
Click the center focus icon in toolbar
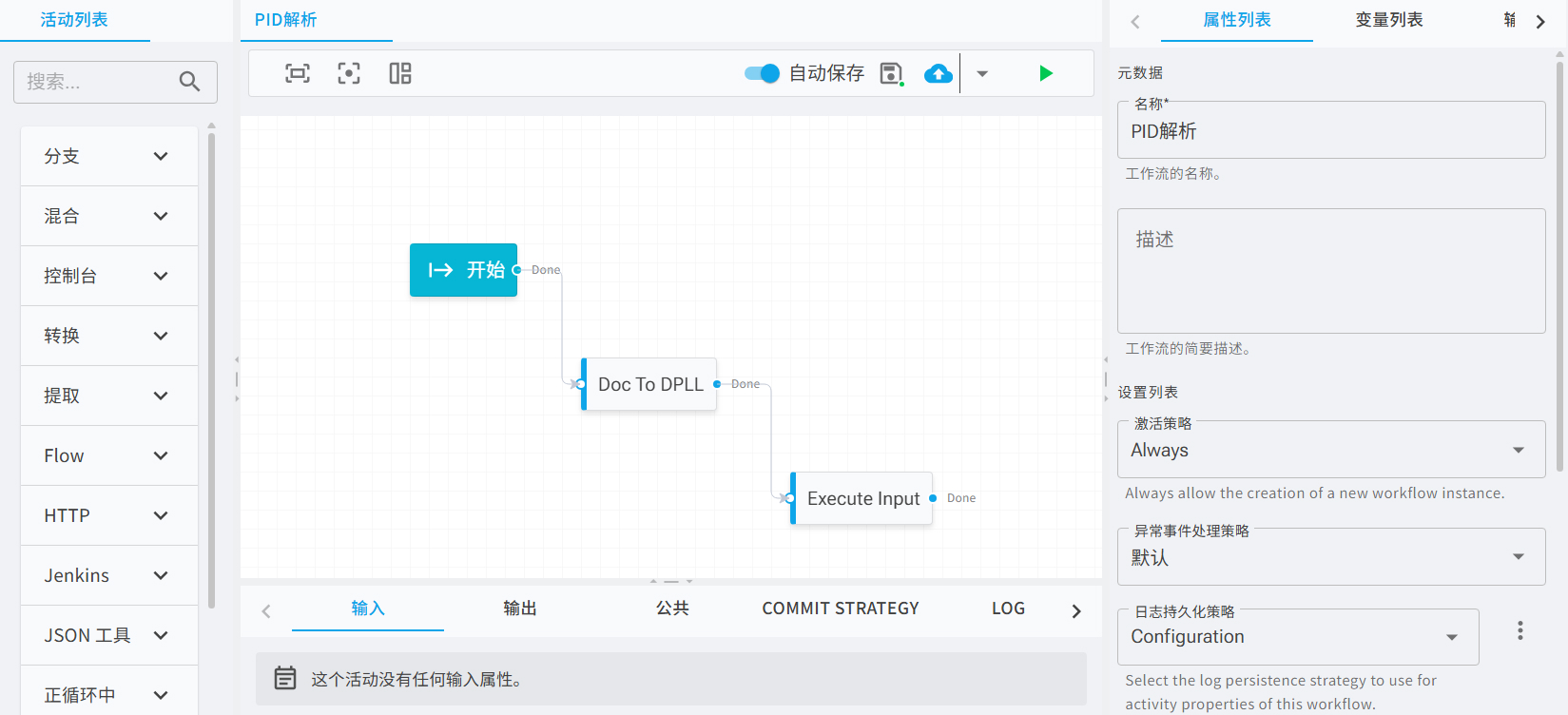pyautogui.click(x=349, y=73)
